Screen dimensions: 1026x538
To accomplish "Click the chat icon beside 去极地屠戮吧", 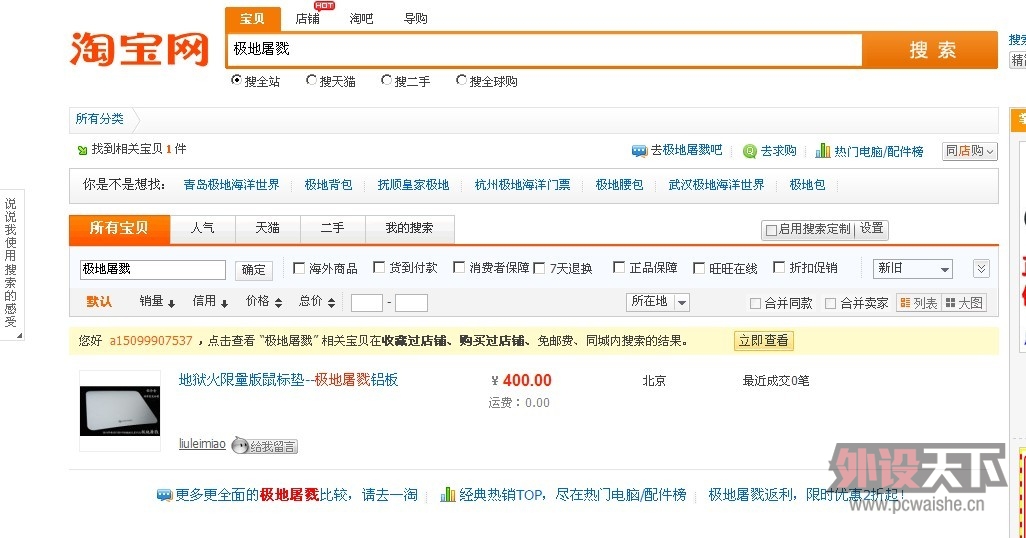I will pos(639,151).
